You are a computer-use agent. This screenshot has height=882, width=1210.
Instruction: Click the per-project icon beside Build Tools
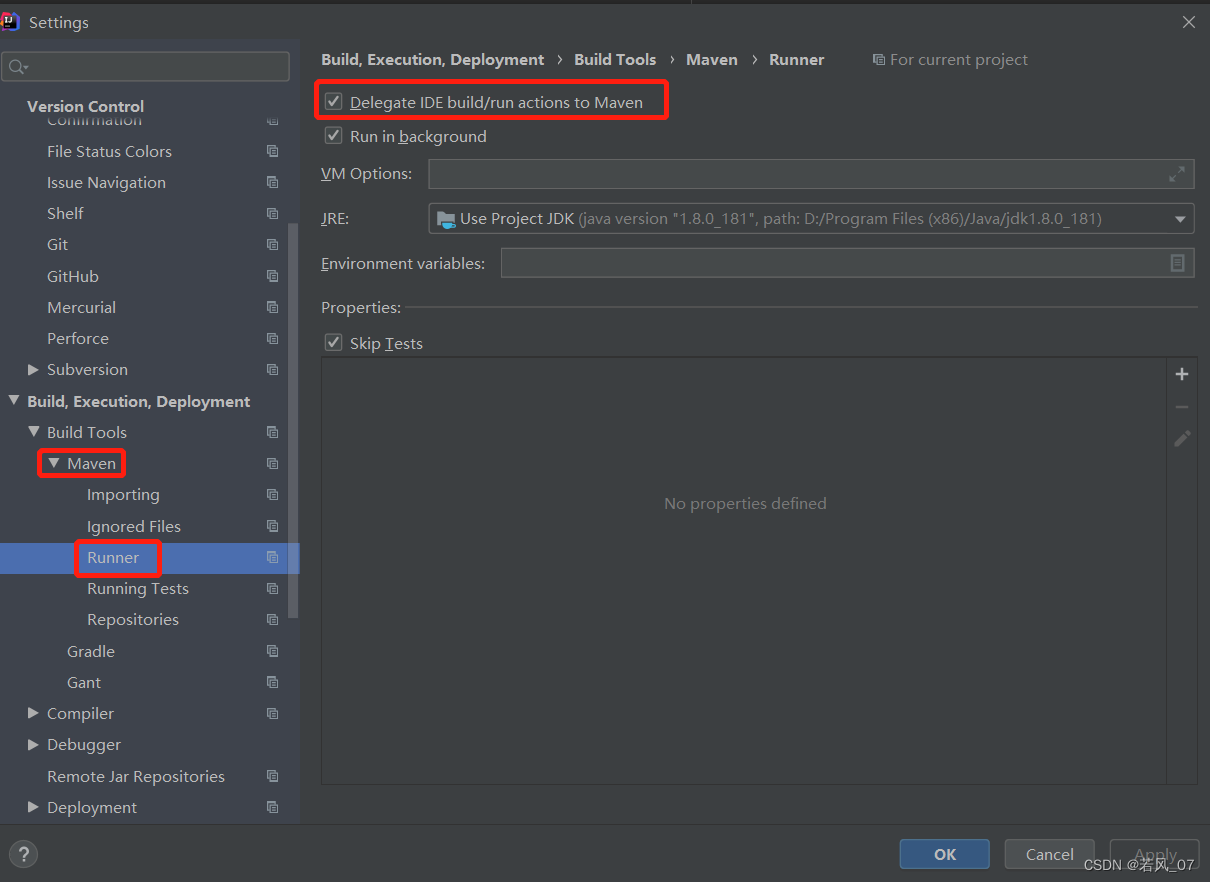[272, 432]
